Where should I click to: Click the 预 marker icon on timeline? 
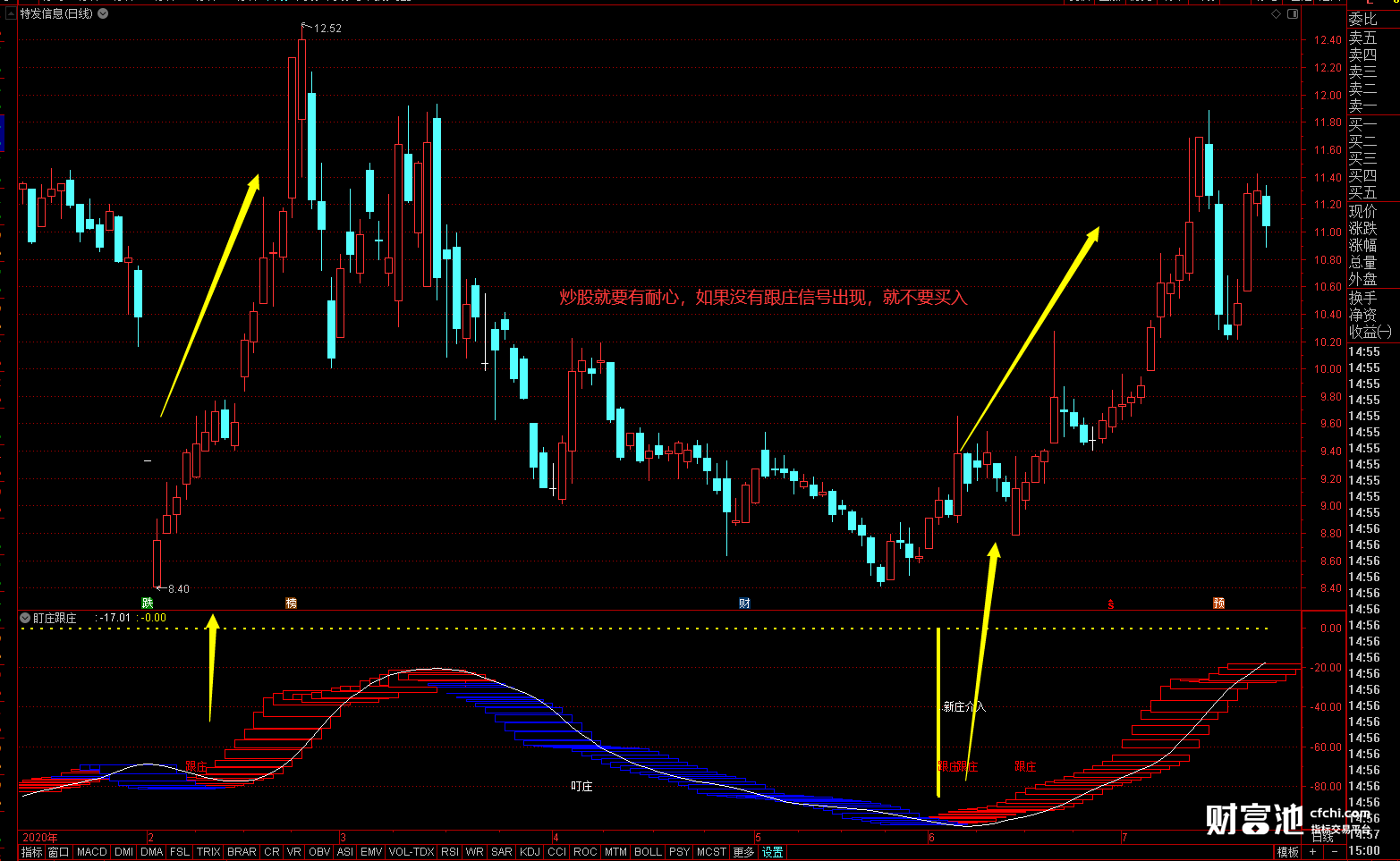click(x=1218, y=604)
